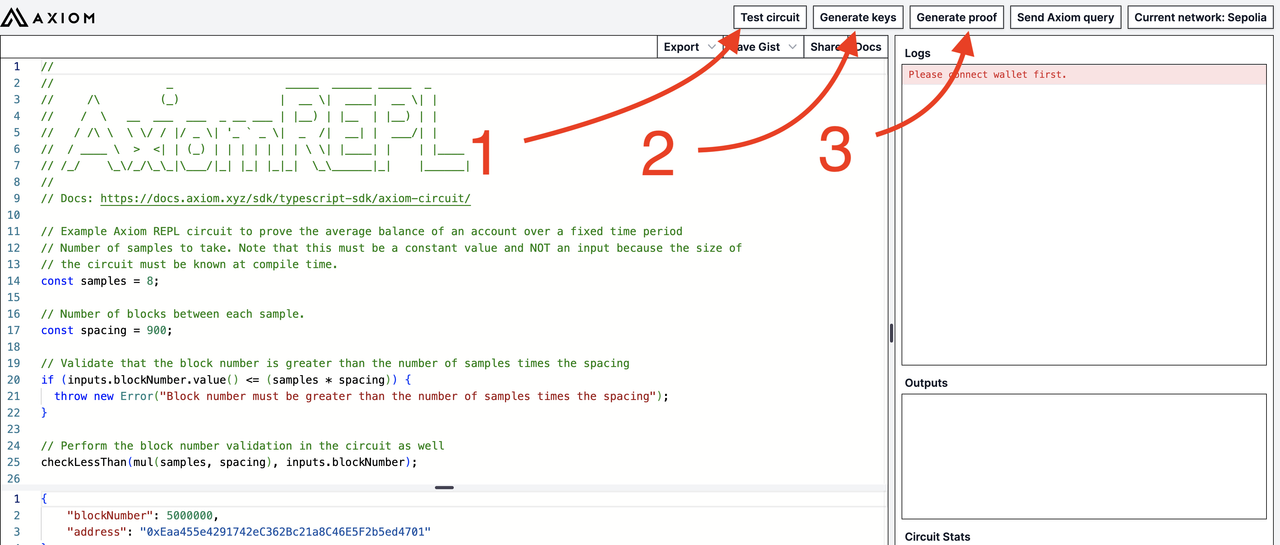Click the 'Example Axiom REPL circuit' comment line
The image size is (1280, 545).
click(x=362, y=231)
